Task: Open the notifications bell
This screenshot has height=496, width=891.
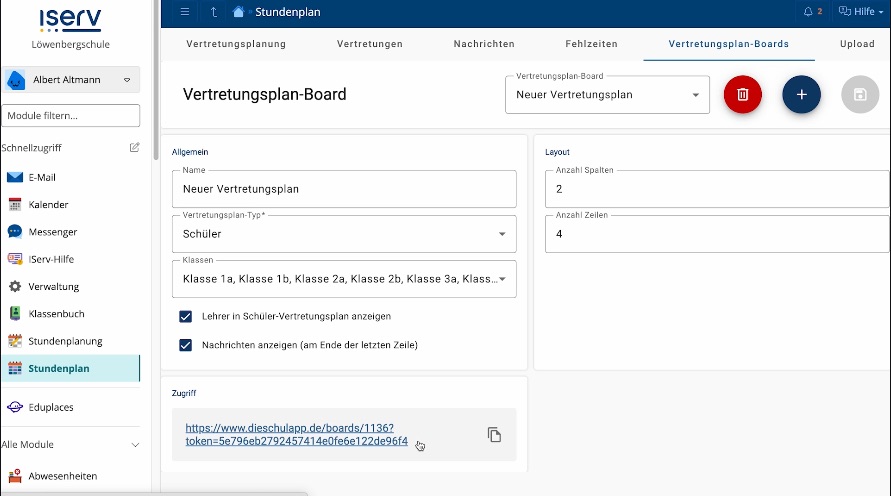Action: click(x=808, y=11)
